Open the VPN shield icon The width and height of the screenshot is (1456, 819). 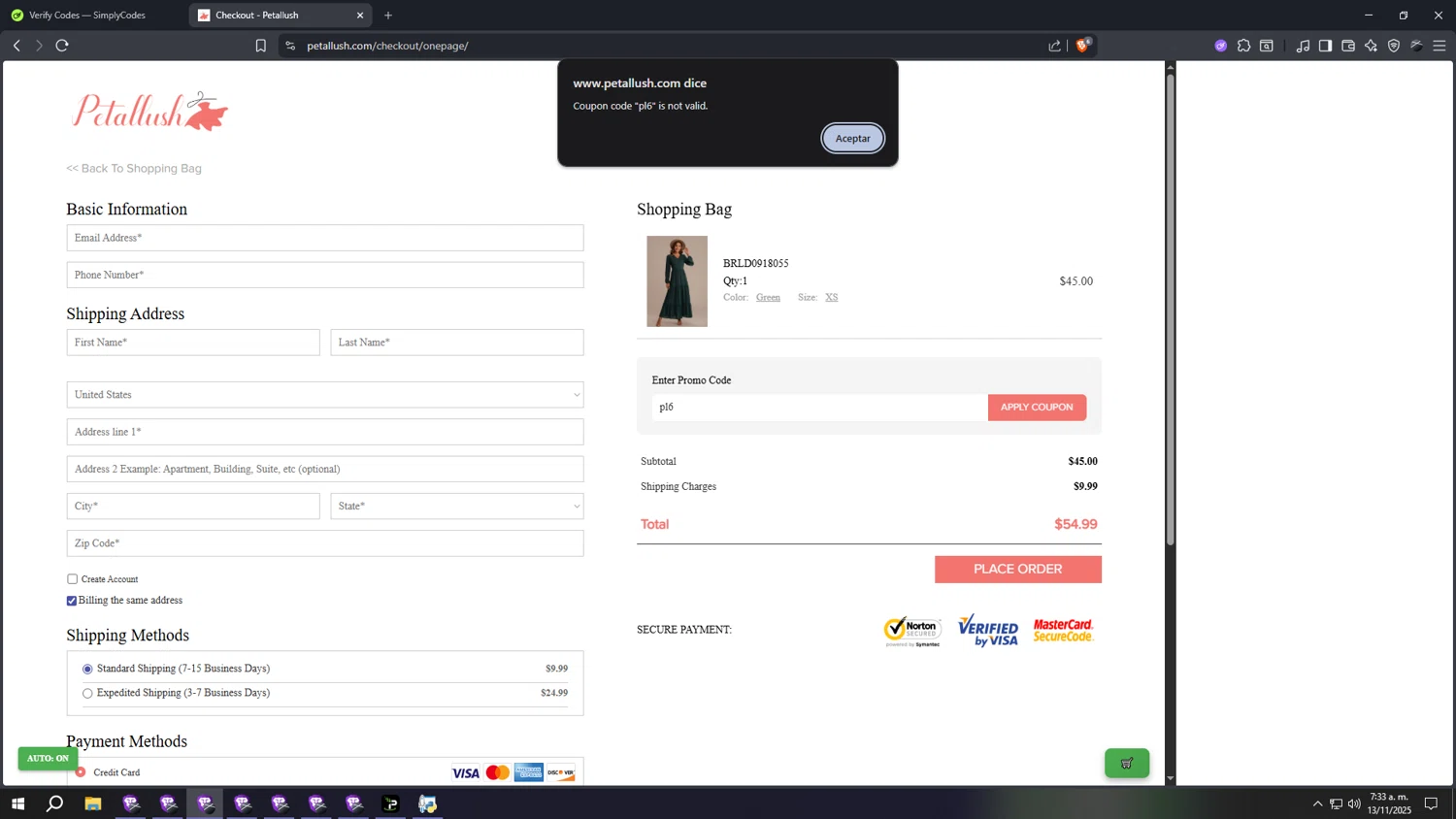tap(1394, 46)
